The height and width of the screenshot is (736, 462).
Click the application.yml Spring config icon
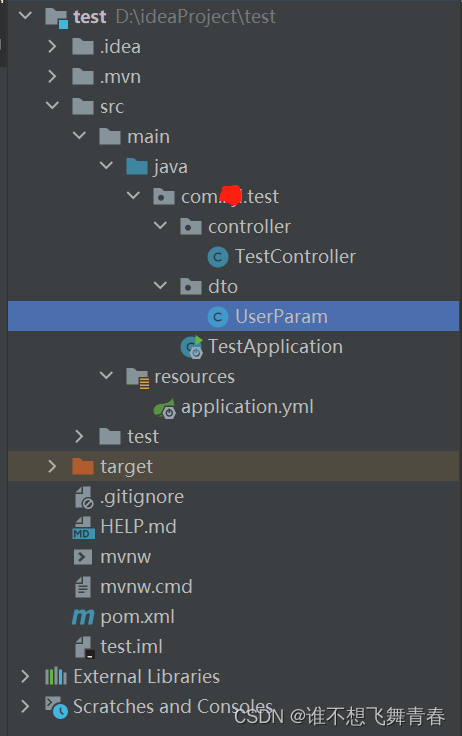(x=165, y=408)
